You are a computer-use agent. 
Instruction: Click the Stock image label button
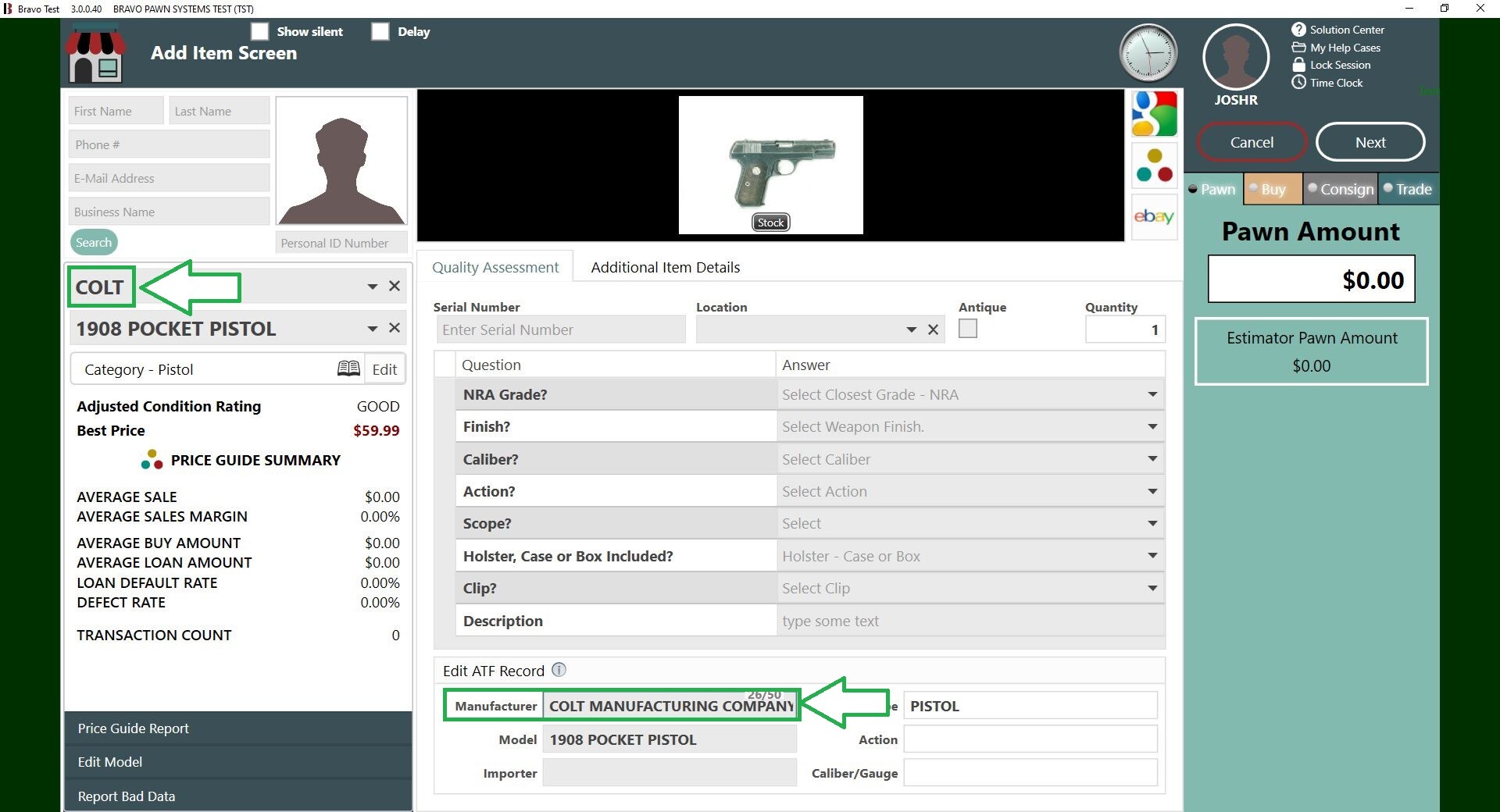(770, 223)
